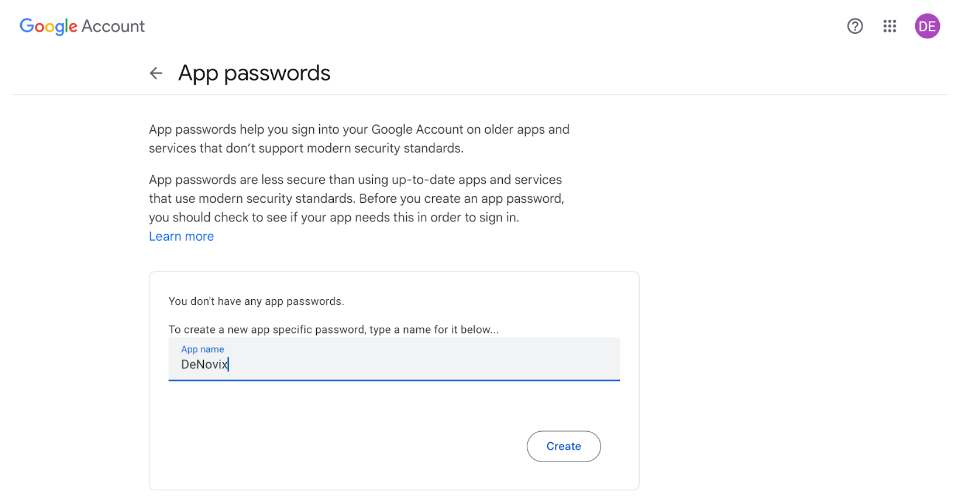Click the paragraph warning app passwords are less secure
Image resolution: width=962 pixels, height=499 pixels.
coord(356,198)
